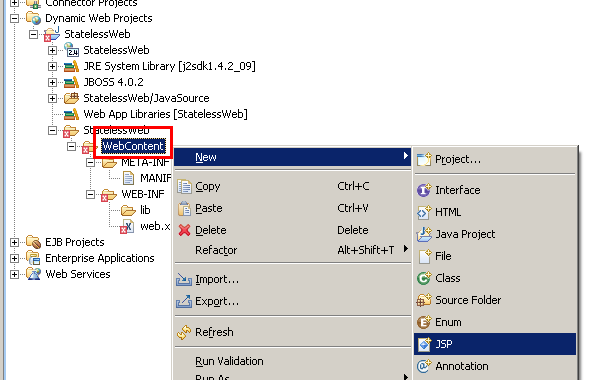Screen dimensions: 593x380
Task: Select Web App Libraries [StatelessWeb] entry
Action: click(x=165, y=114)
